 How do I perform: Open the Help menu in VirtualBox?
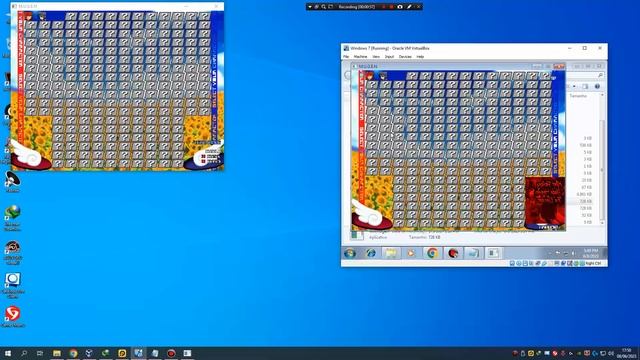point(420,56)
